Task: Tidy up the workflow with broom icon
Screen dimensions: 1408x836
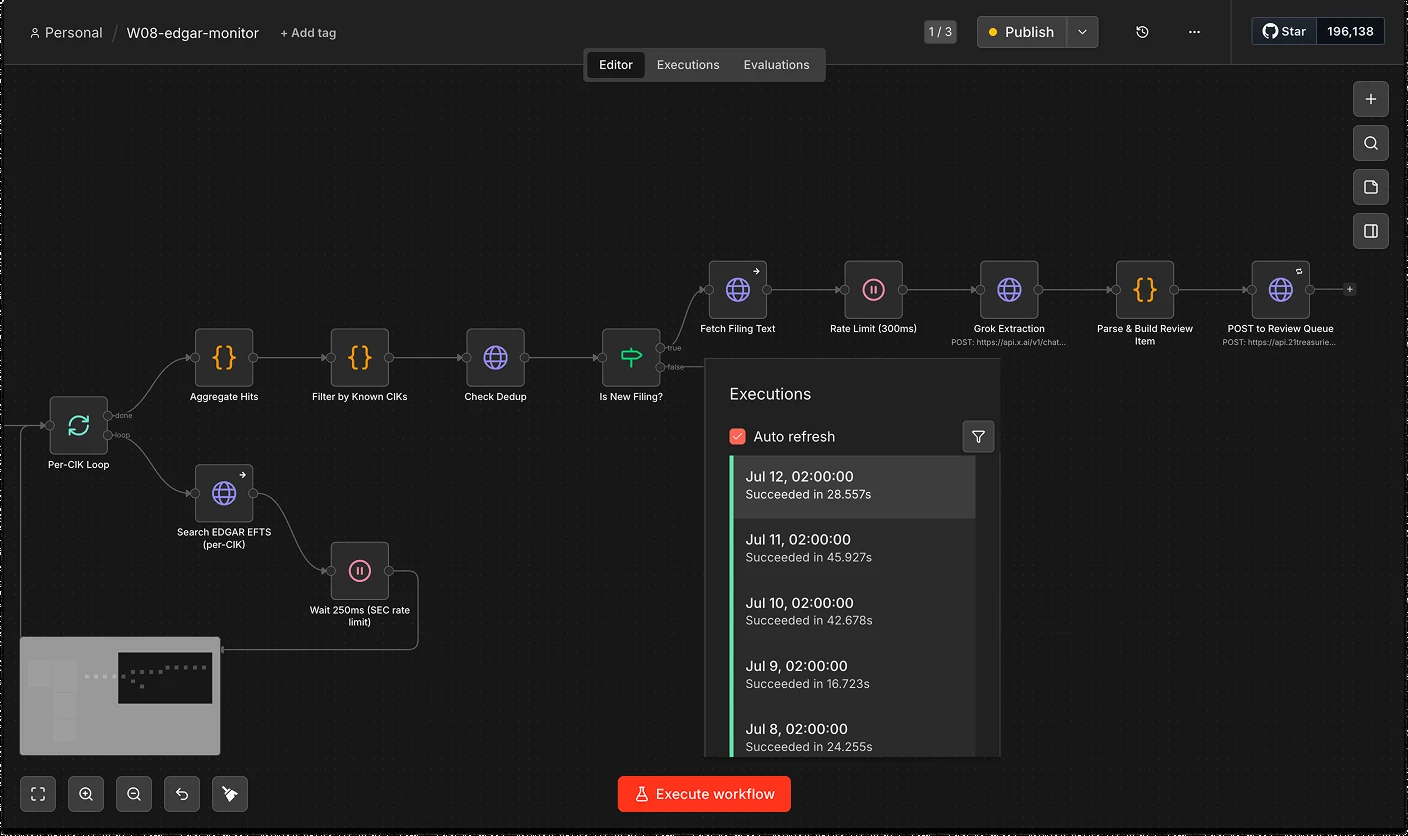Action: tap(230, 794)
